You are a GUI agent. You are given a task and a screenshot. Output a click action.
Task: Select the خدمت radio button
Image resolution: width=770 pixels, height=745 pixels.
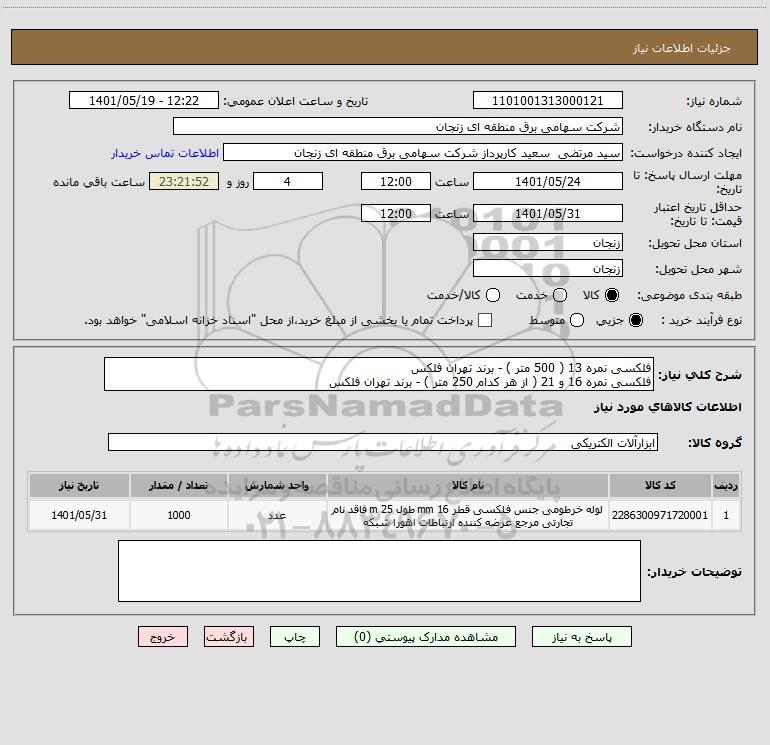coord(560,295)
